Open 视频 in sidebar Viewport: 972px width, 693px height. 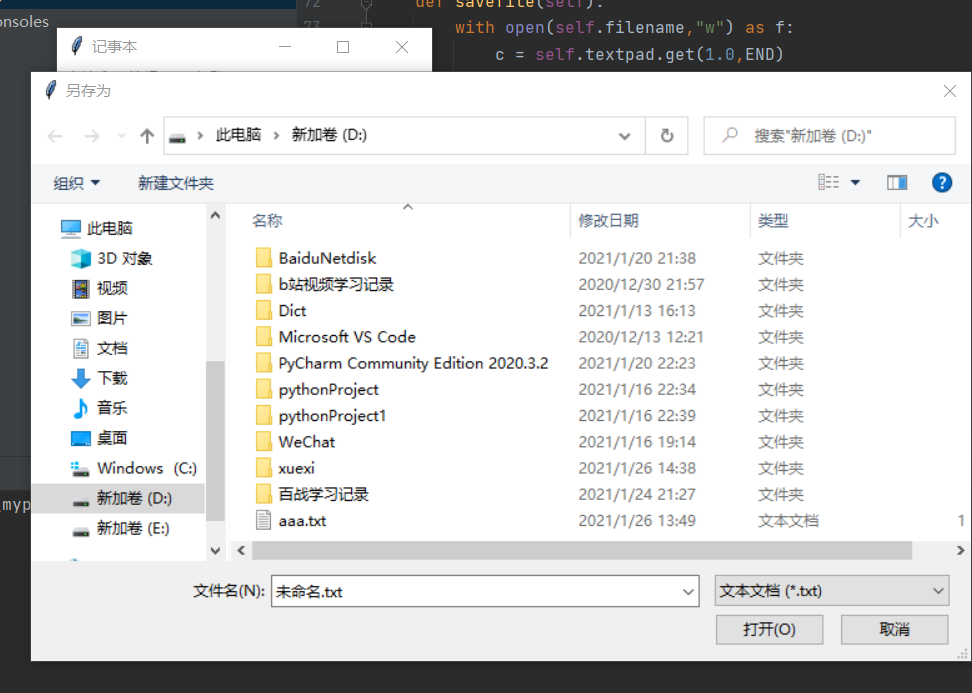tap(100, 288)
